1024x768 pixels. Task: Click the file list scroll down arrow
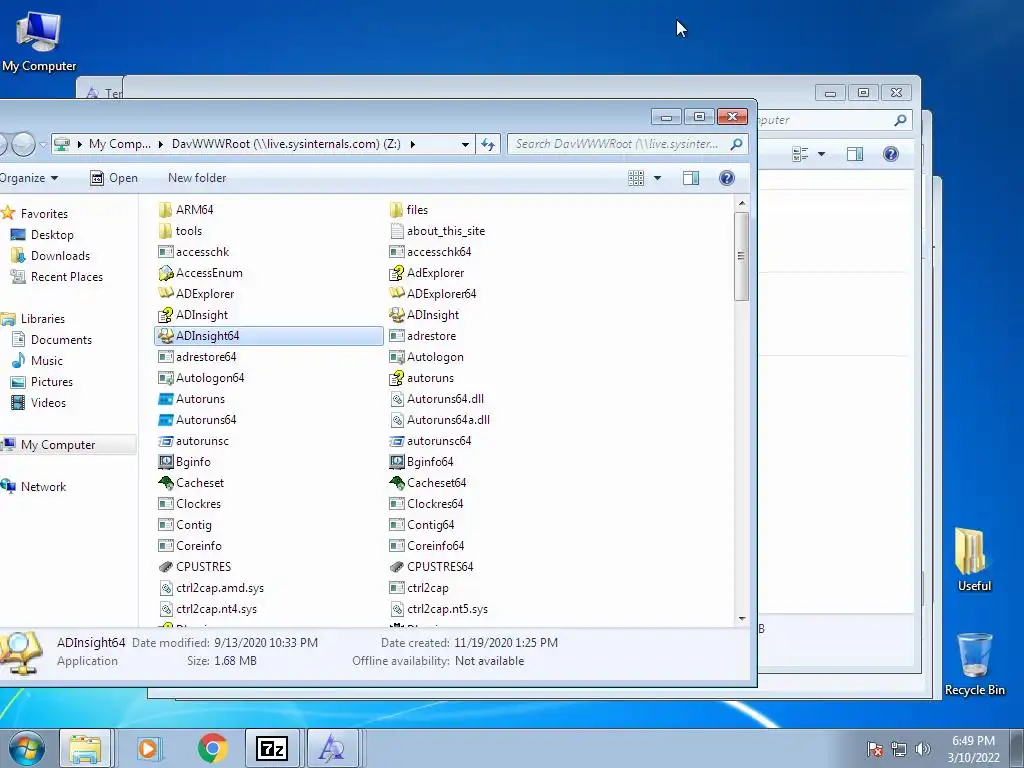click(x=741, y=618)
